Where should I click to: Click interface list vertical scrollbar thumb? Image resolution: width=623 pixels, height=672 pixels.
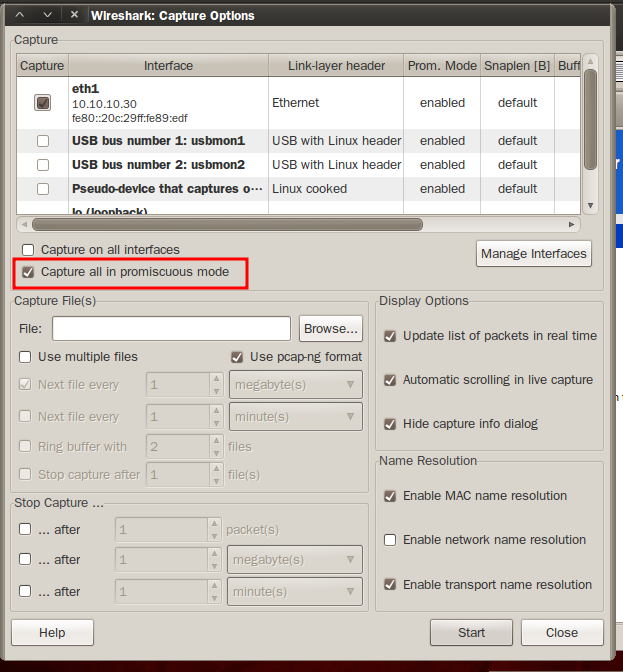[x=590, y=120]
